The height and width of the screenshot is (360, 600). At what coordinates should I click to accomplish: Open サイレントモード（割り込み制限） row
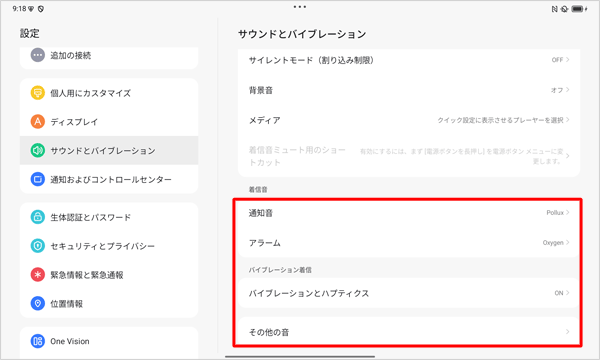pos(409,60)
